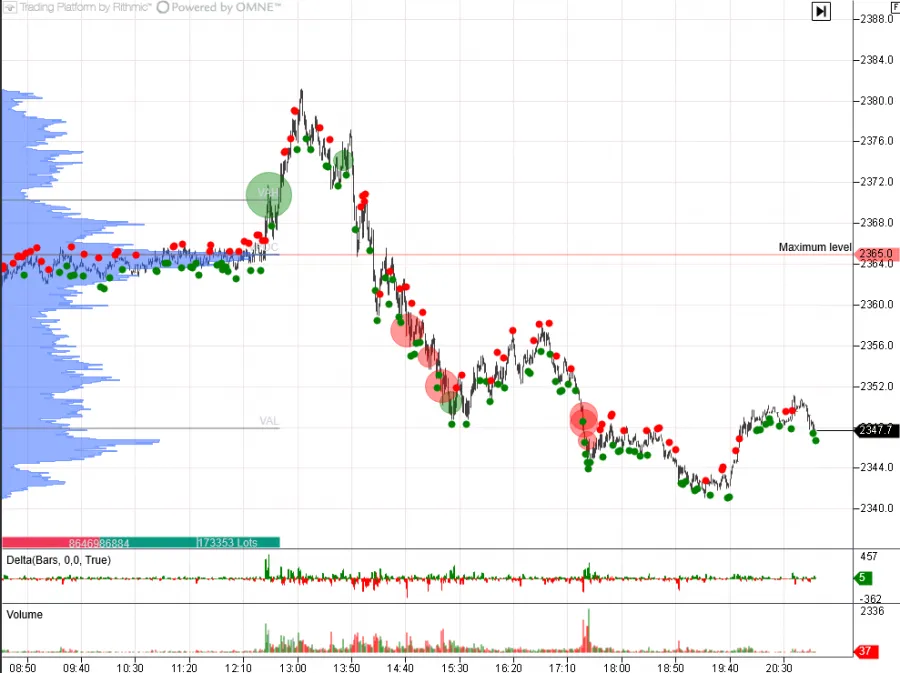Click the 13:00 time axis label

[x=292, y=667]
